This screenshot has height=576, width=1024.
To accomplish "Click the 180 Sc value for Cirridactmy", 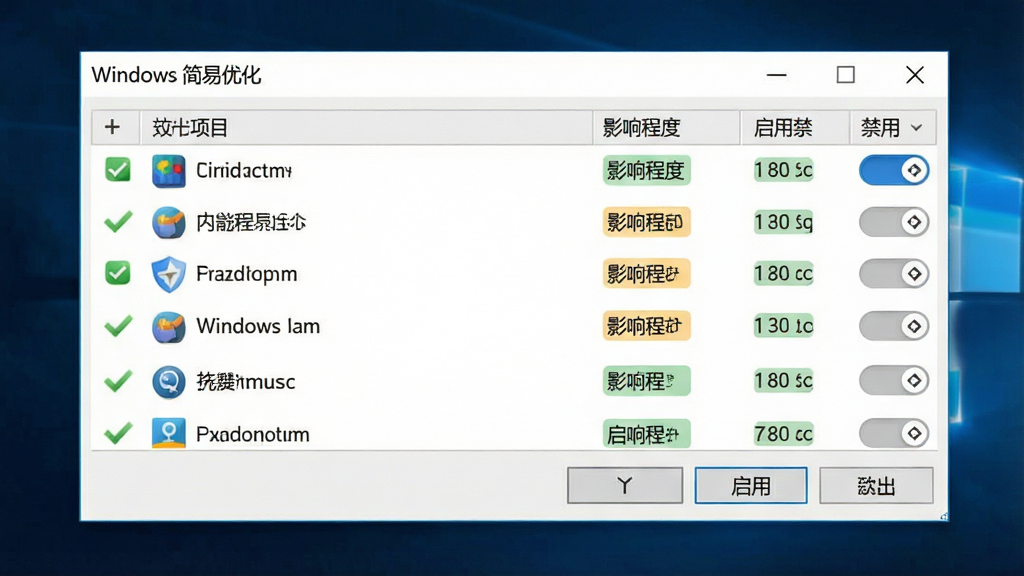I will click(x=784, y=170).
